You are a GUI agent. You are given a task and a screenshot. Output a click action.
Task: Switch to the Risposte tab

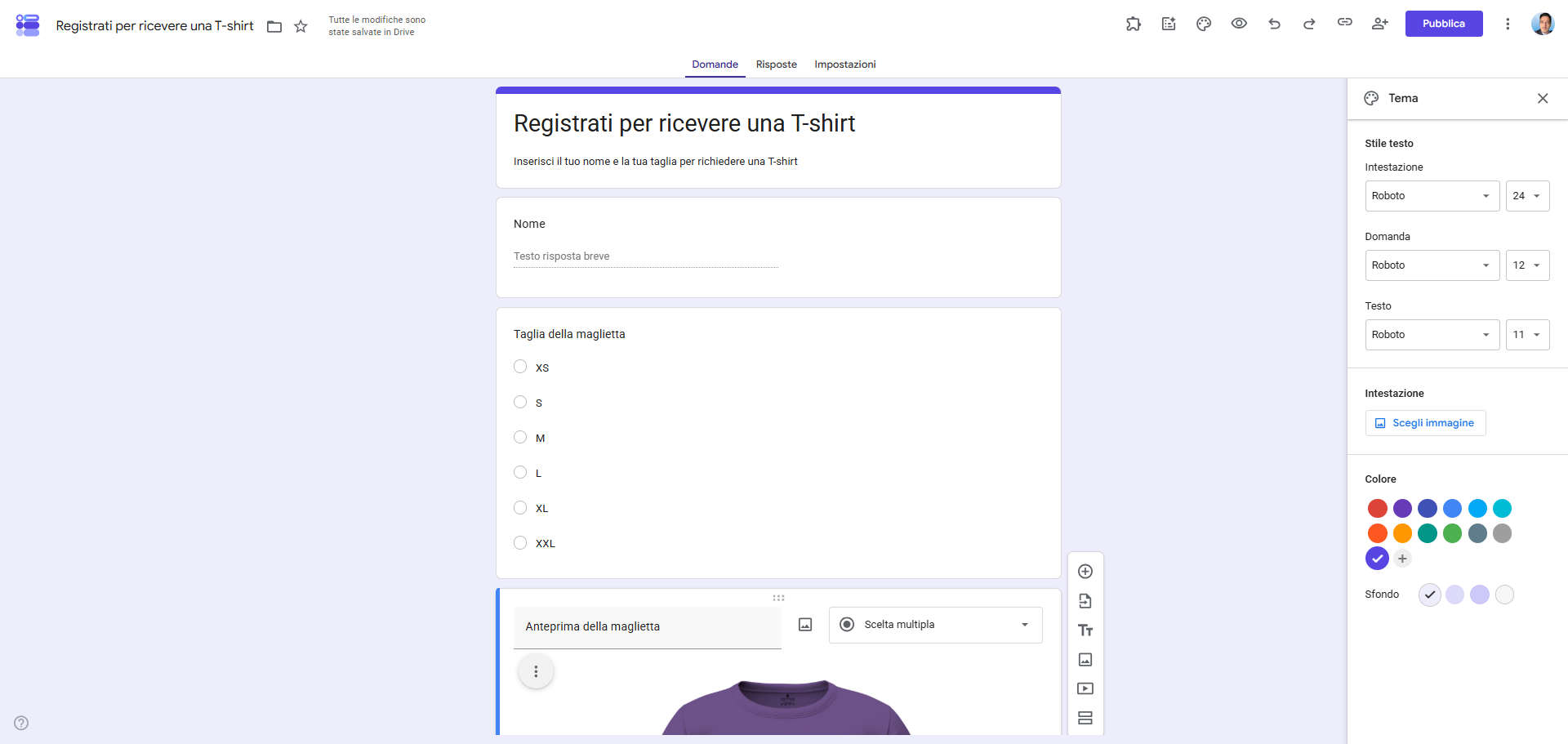coord(776,65)
